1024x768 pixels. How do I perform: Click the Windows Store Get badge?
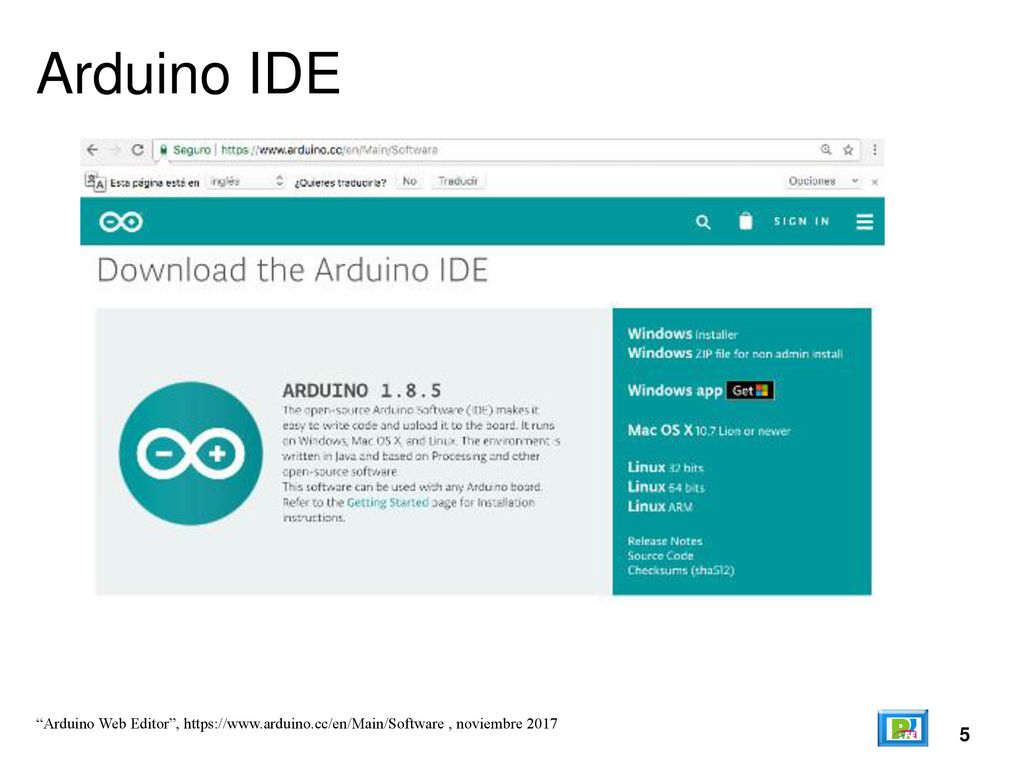[750, 391]
